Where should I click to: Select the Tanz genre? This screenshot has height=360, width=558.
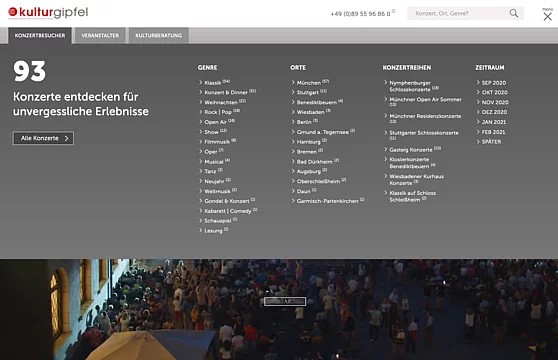click(x=211, y=171)
